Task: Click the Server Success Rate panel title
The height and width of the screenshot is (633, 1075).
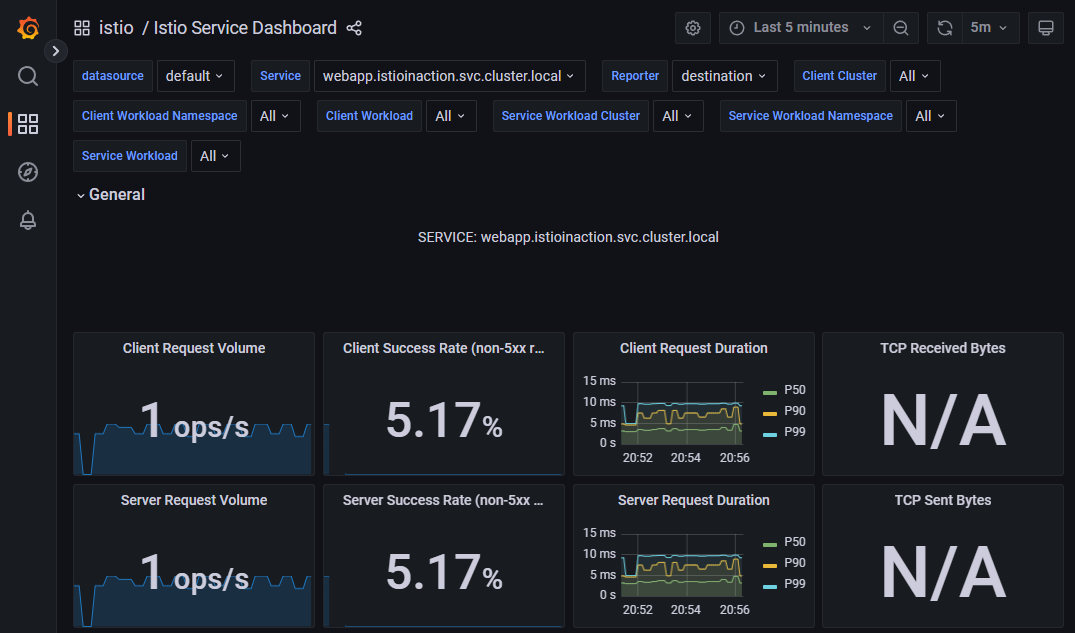Action: tap(443, 501)
